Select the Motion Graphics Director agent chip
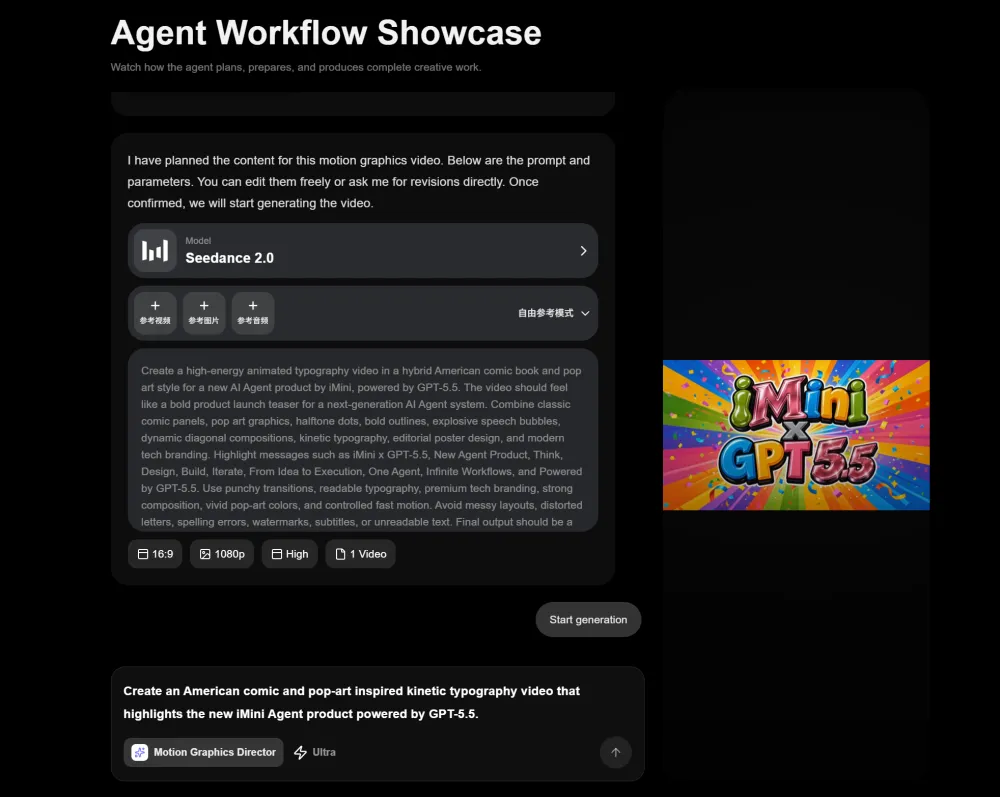This screenshot has width=1000, height=797. pos(203,752)
